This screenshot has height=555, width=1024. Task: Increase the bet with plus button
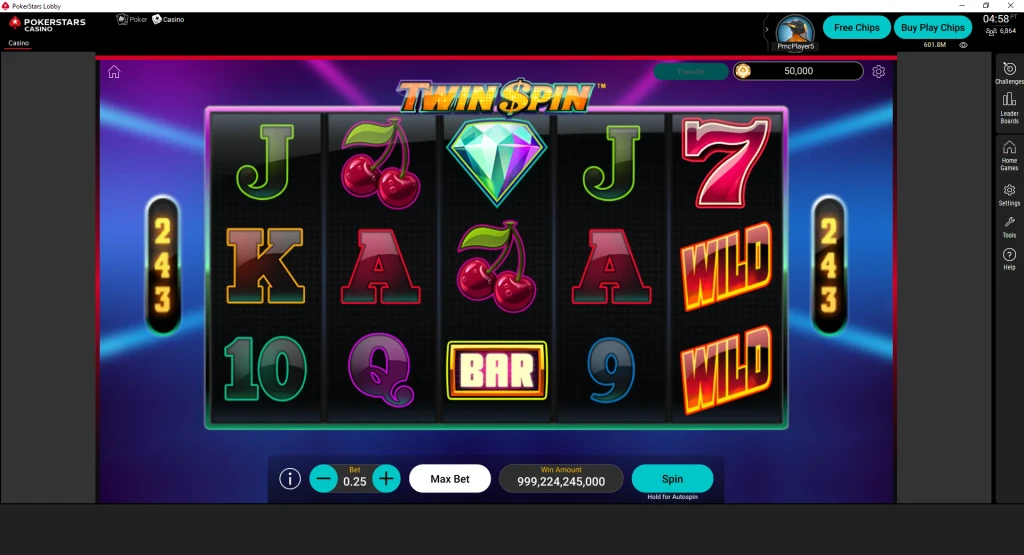click(386, 479)
